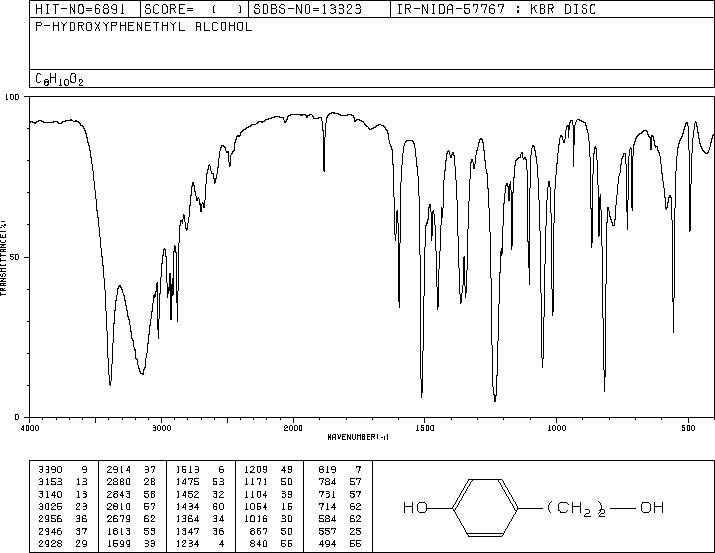Click the 2679 peak entry in the table

tap(131, 519)
